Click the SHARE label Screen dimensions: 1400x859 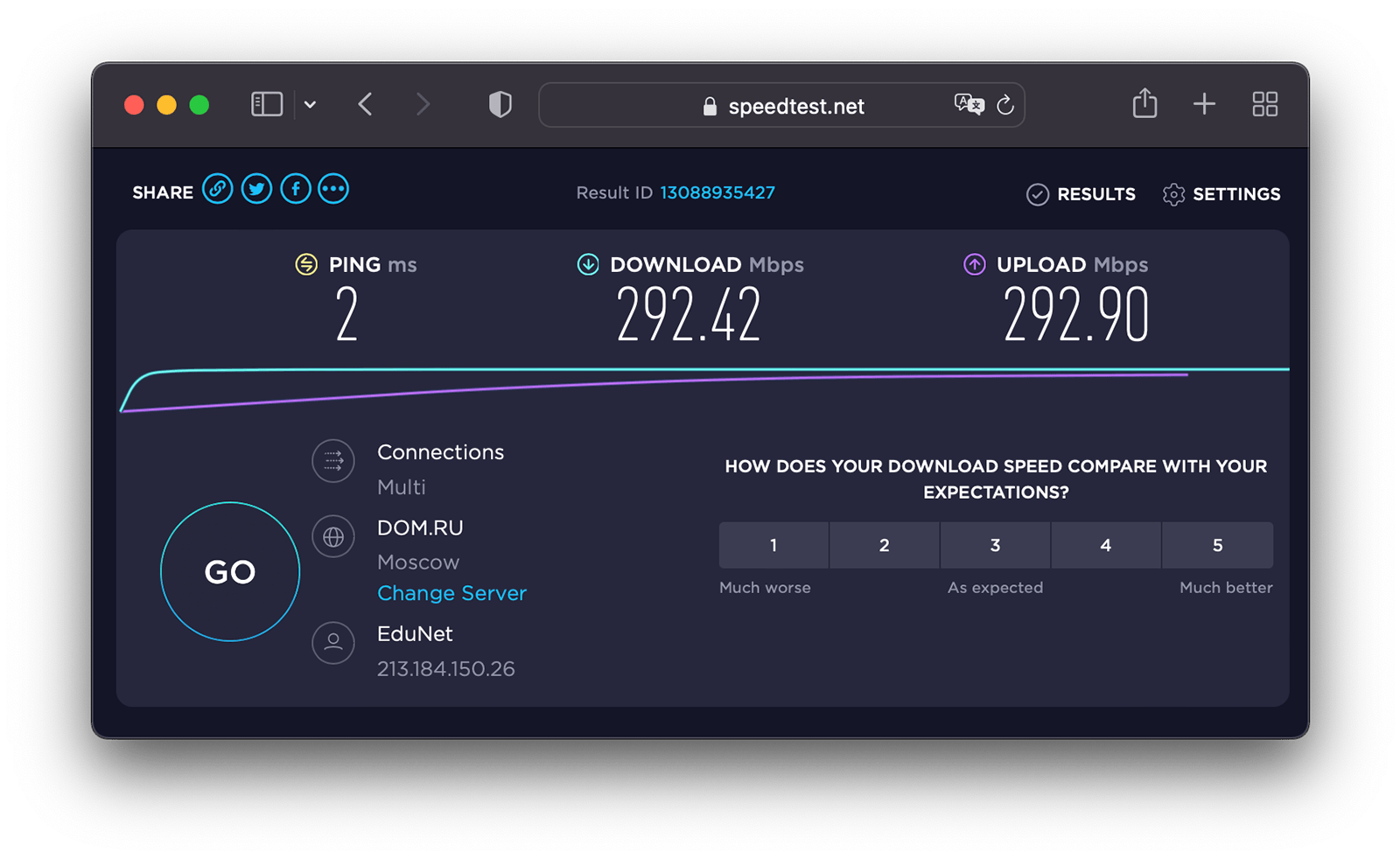click(x=163, y=192)
